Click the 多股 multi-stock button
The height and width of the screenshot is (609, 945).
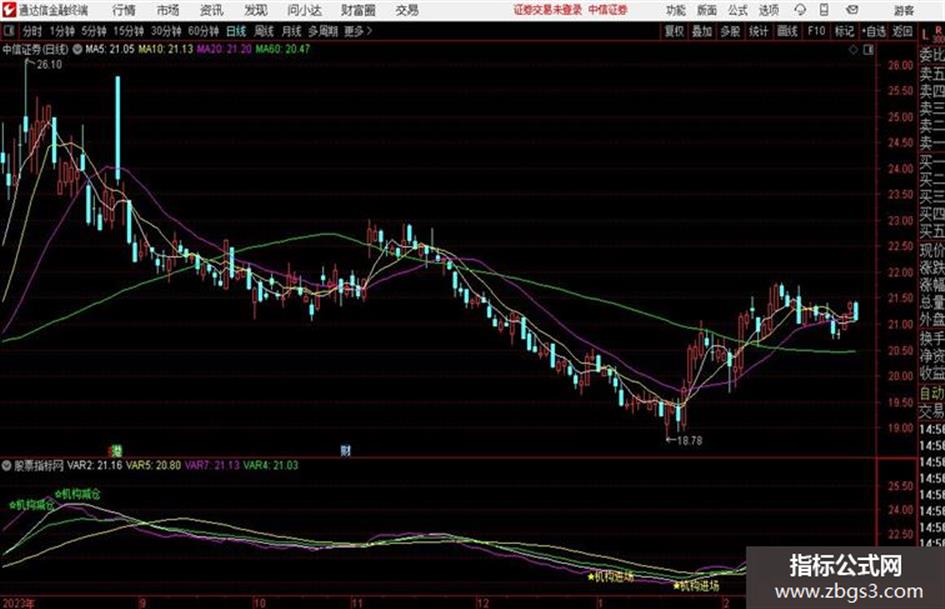pyautogui.click(x=730, y=31)
